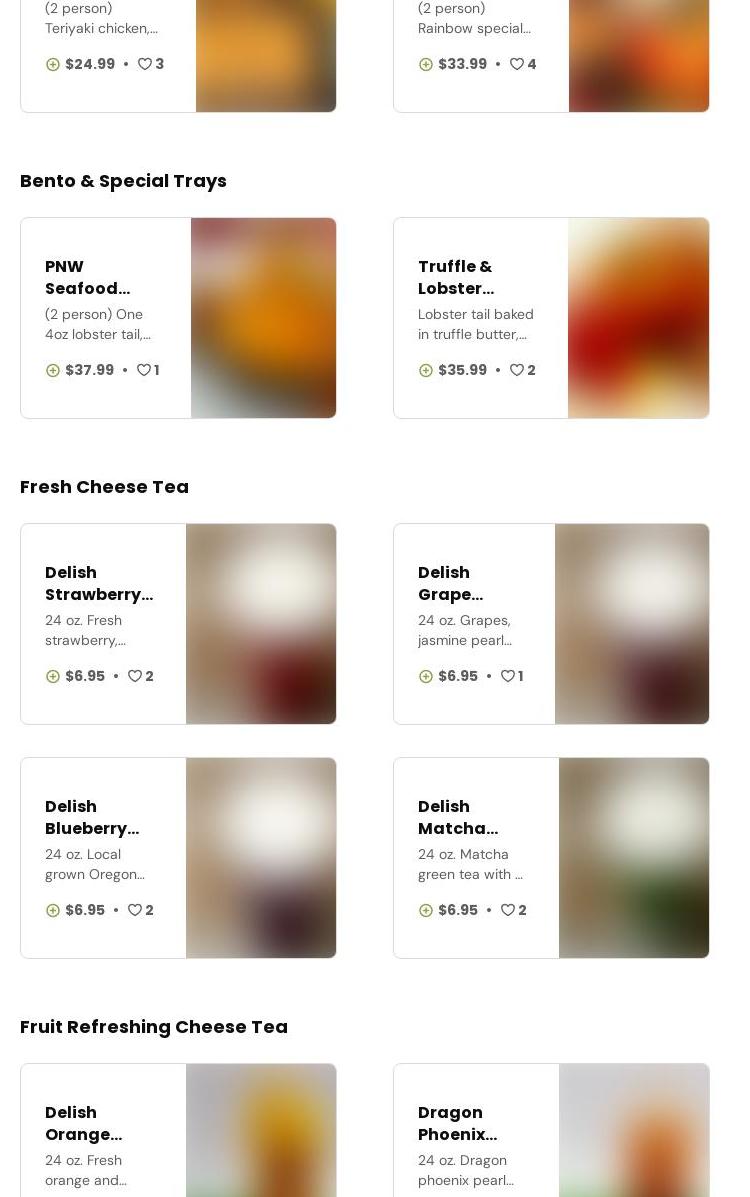The height and width of the screenshot is (1197, 750).
Task: Open Delish Matcha drink photo
Action: tap(633, 858)
